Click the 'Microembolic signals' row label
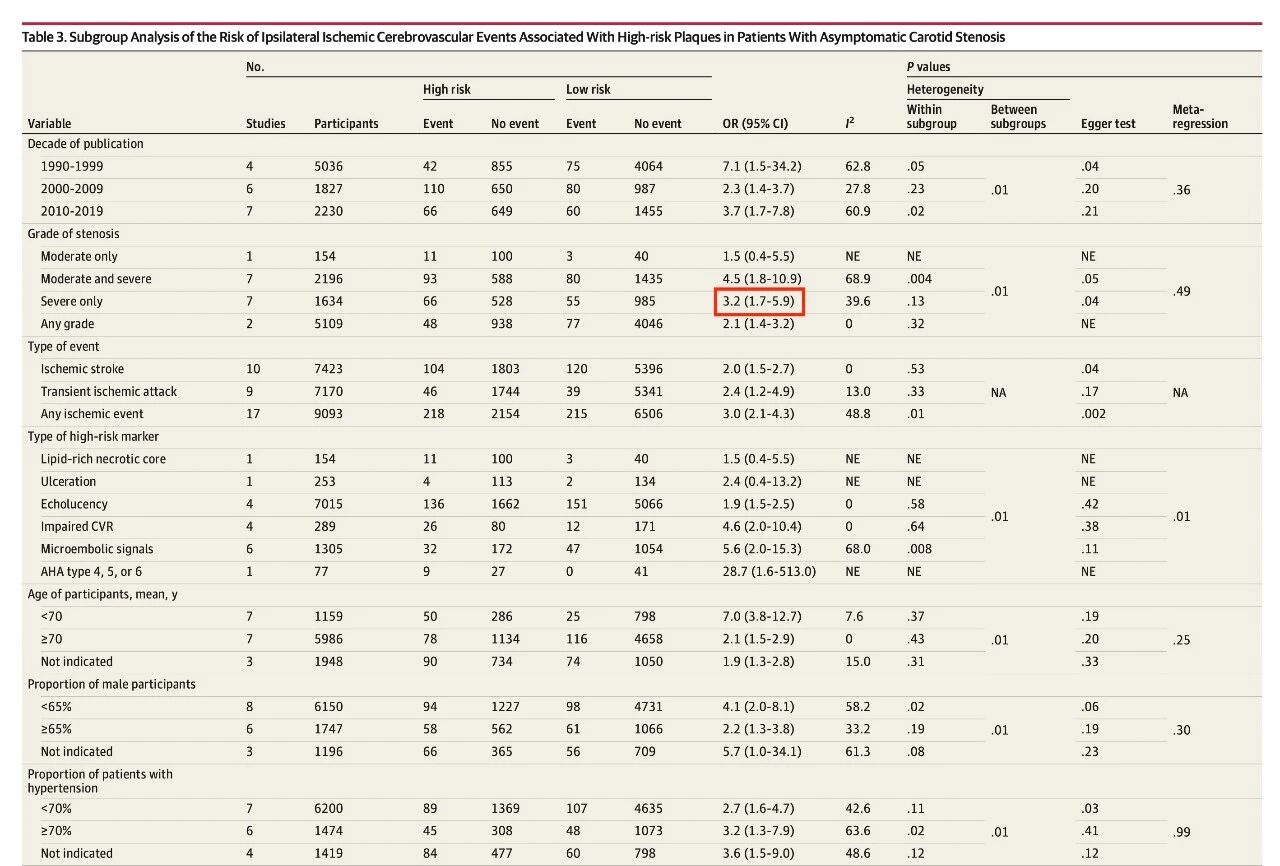 pos(97,549)
